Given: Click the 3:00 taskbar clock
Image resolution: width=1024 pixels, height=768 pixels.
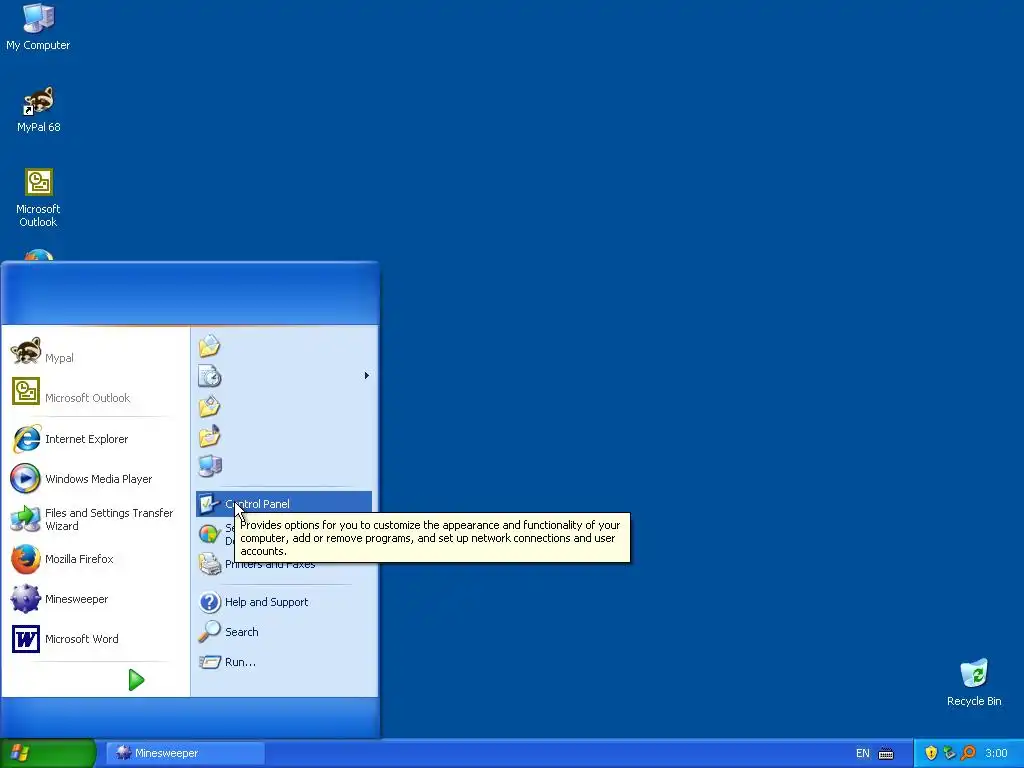Looking at the screenshot, I should coord(996,753).
